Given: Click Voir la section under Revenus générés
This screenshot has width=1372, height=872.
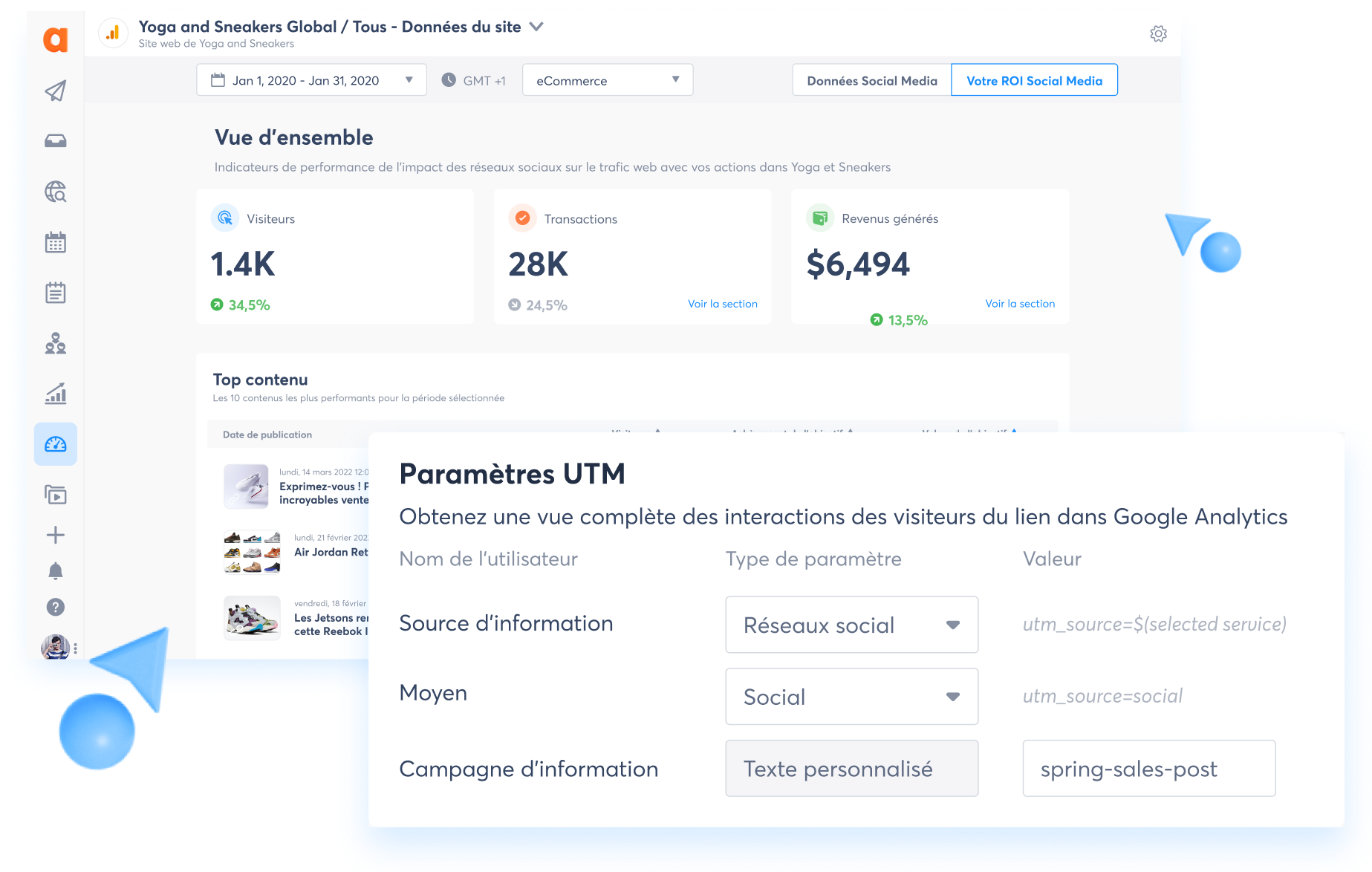Looking at the screenshot, I should tap(1019, 304).
